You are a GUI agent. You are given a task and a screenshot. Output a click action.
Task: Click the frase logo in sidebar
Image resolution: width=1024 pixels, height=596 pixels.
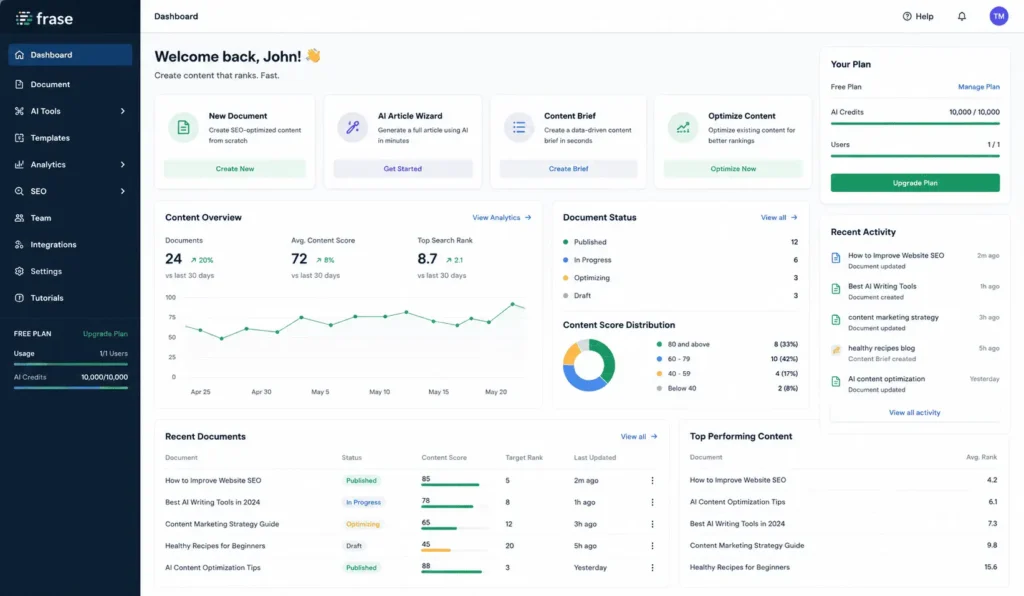pos(44,18)
